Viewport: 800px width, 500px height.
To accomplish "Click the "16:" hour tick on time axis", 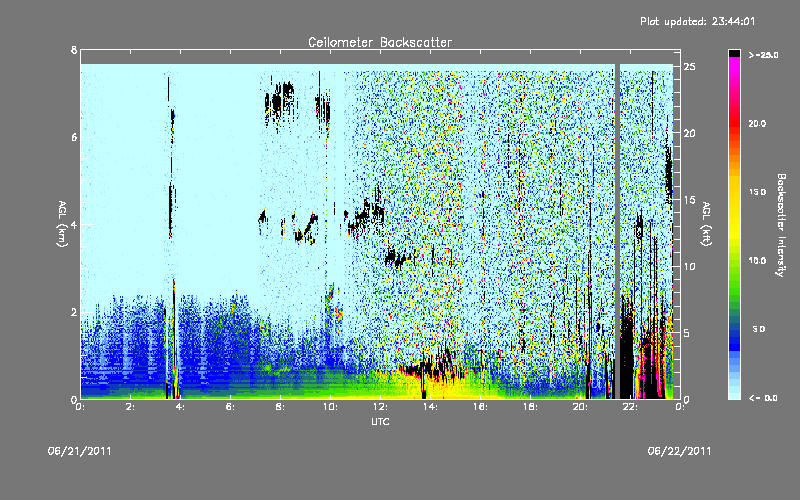I will [x=480, y=407].
